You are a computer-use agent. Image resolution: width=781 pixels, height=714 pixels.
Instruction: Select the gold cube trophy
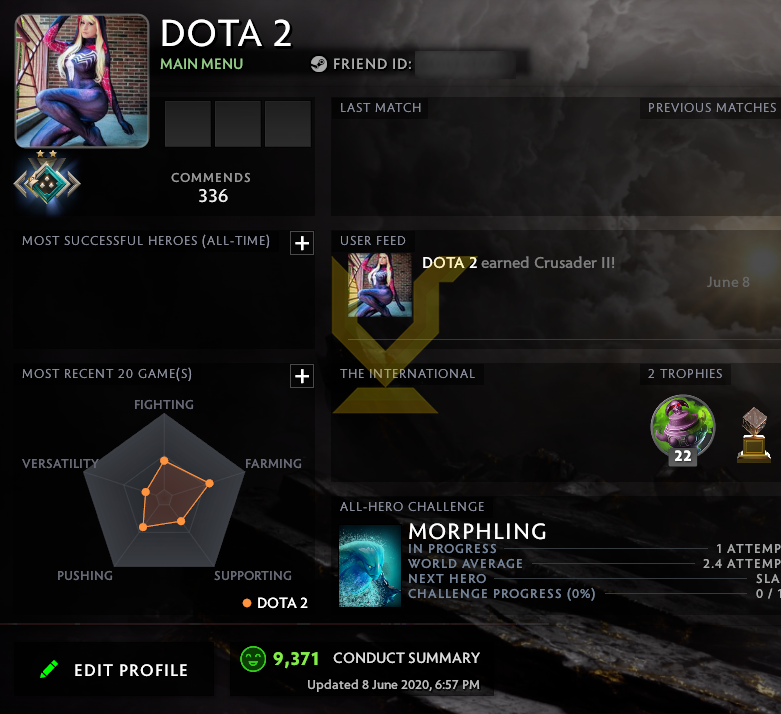coord(754,434)
